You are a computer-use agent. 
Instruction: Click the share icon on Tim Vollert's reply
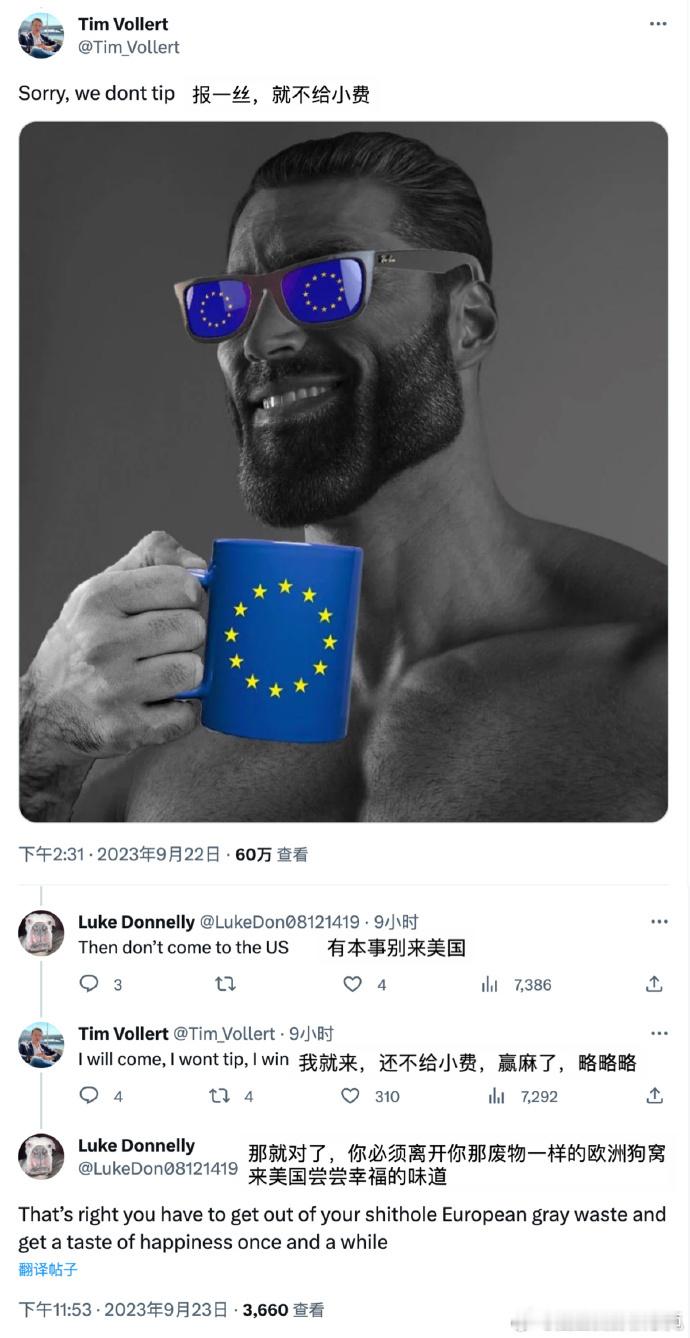point(654,1095)
